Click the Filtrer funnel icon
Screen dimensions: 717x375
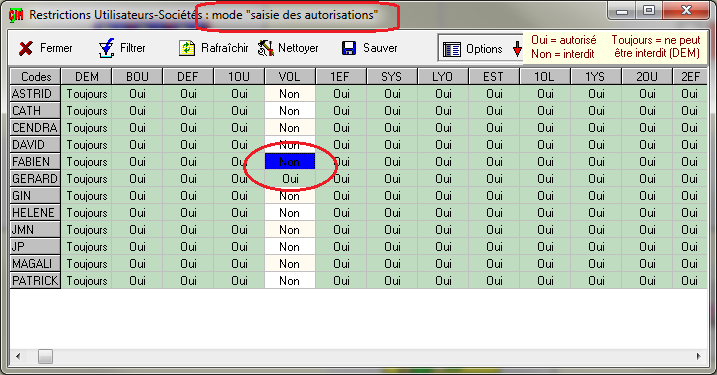click(106, 48)
